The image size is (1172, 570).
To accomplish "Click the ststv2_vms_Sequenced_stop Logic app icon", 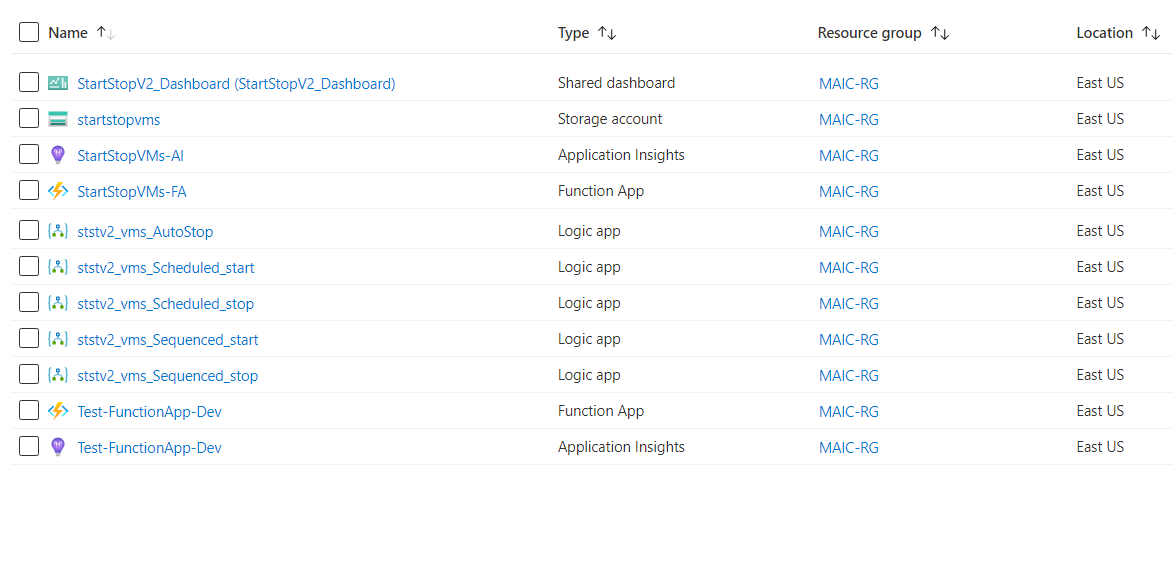I will pos(58,375).
